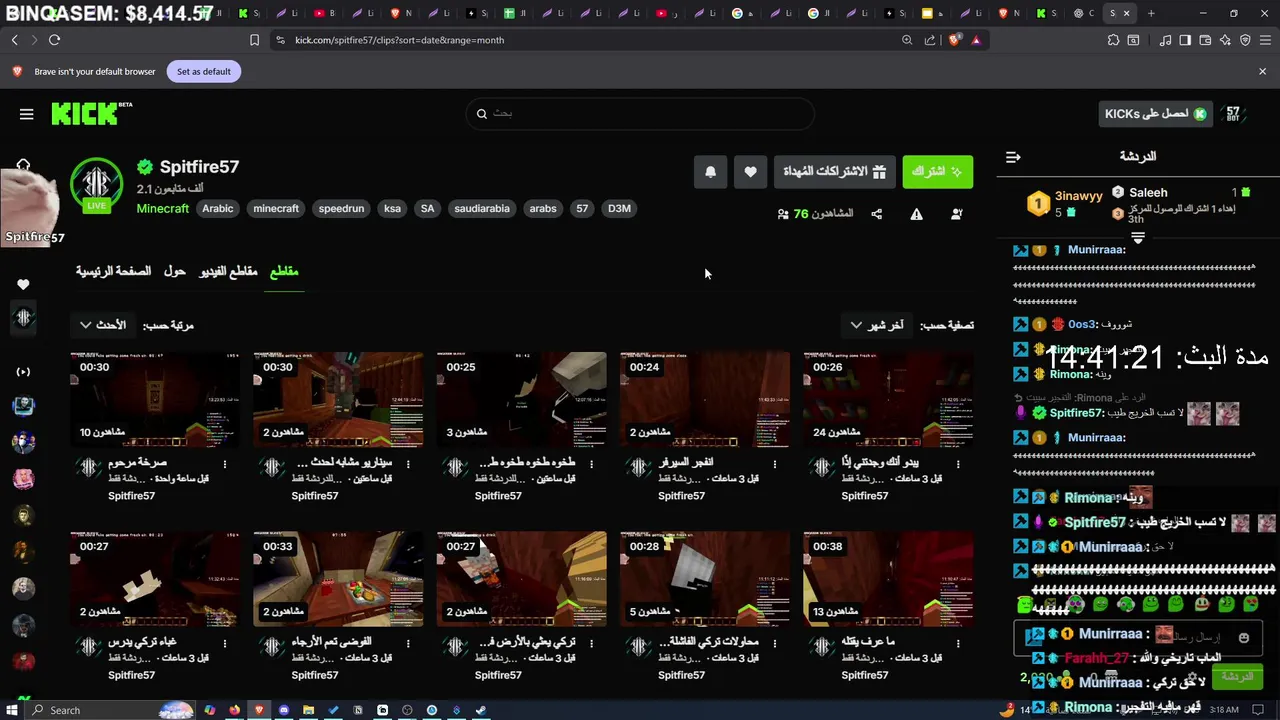1280x720 pixels.
Task: Open clip thumbnail titled ما عرف يقتله
Action: tap(888, 579)
